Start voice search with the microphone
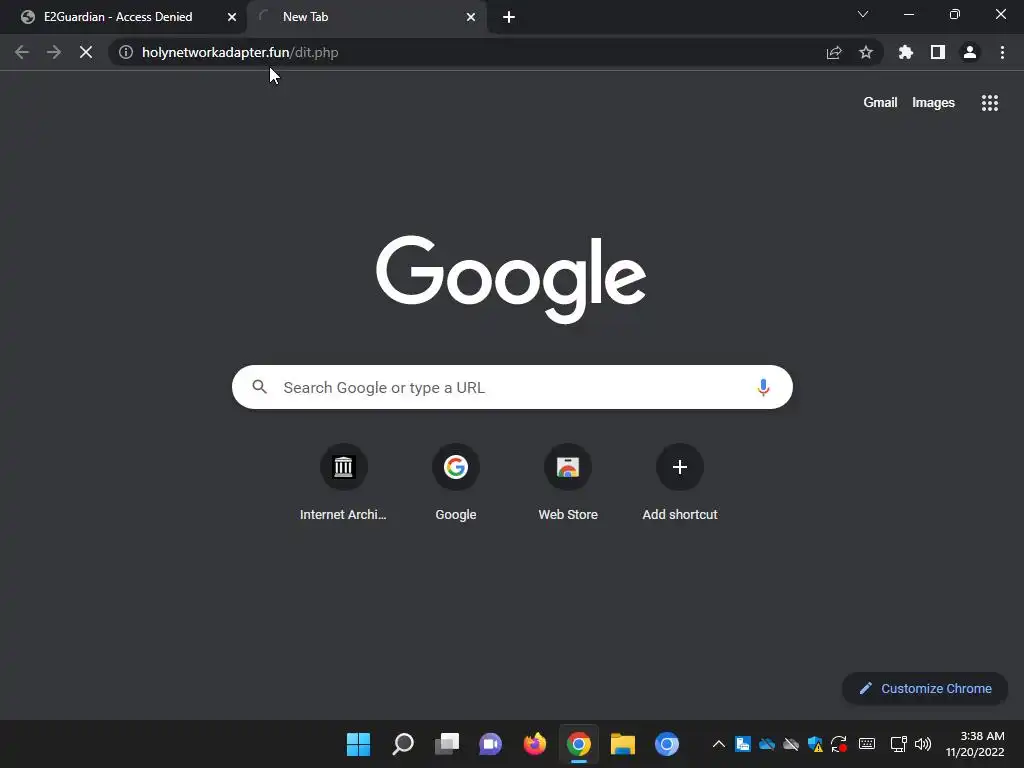 763,387
